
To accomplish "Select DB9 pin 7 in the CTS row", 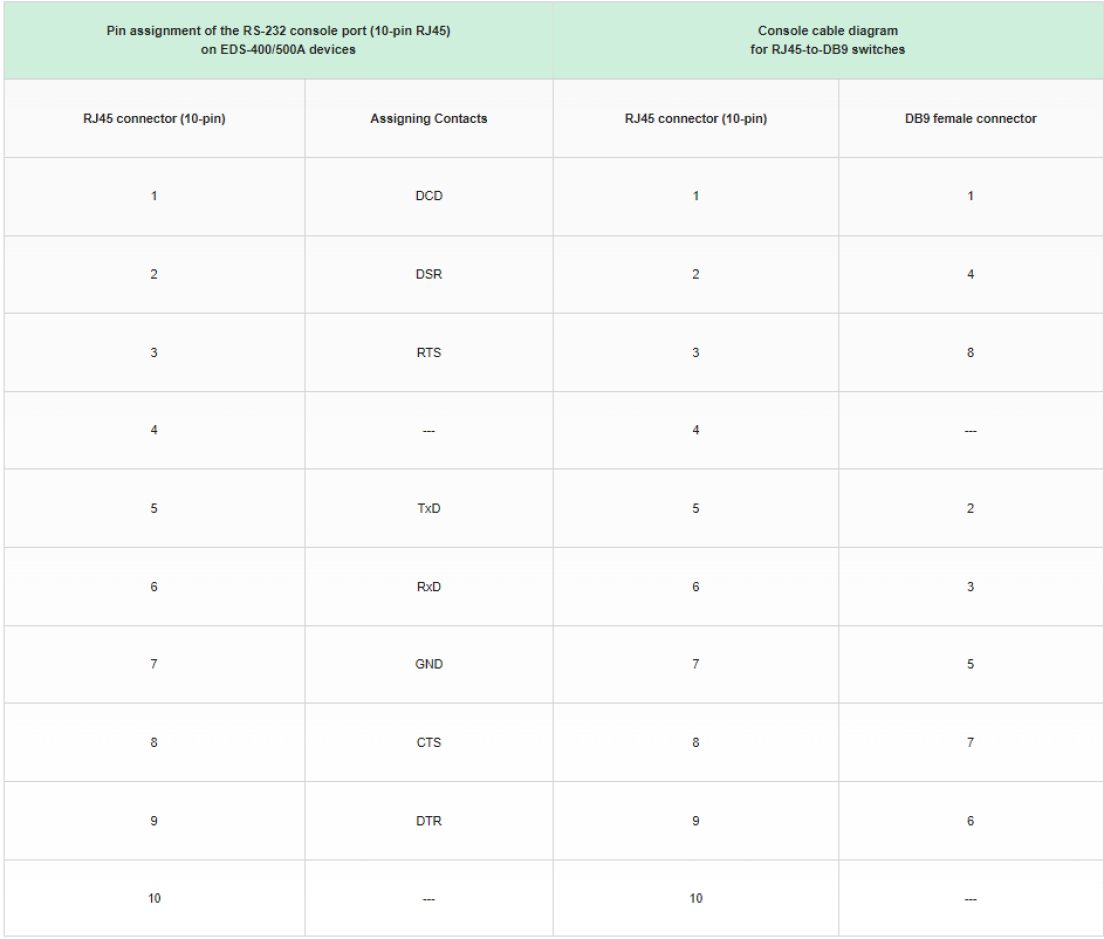I will [970, 743].
